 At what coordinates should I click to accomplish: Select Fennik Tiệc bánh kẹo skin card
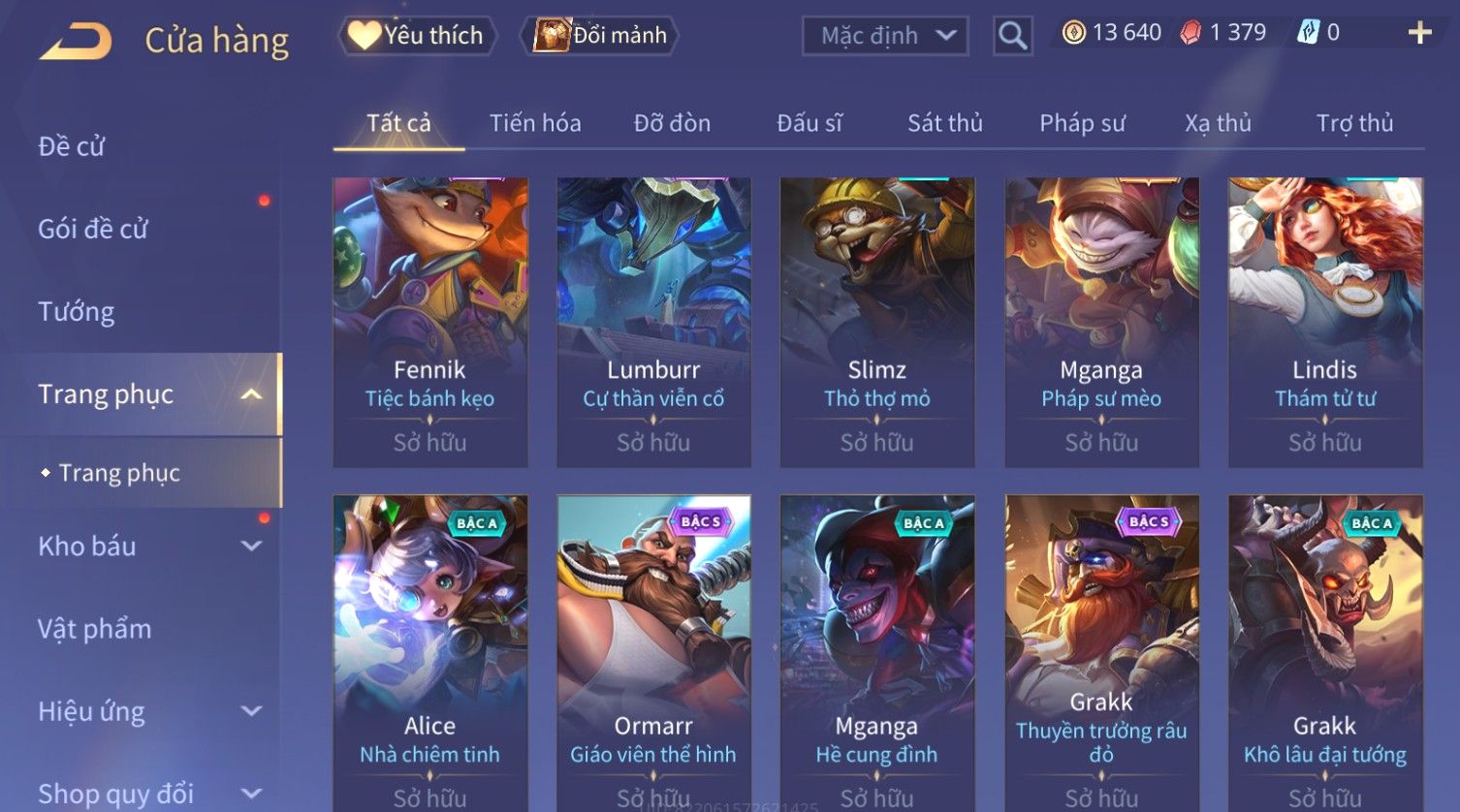pyautogui.click(x=430, y=323)
